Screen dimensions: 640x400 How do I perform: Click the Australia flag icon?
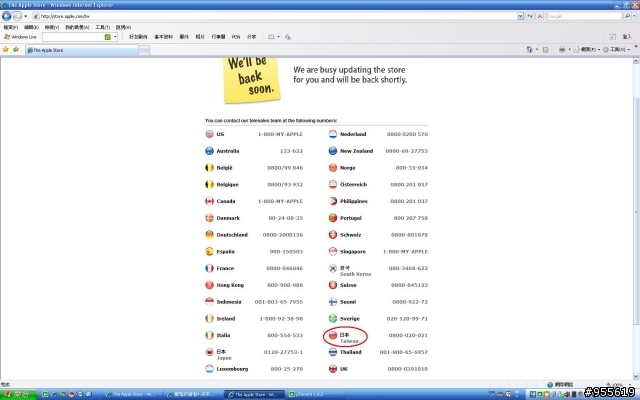pyautogui.click(x=209, y=151)
